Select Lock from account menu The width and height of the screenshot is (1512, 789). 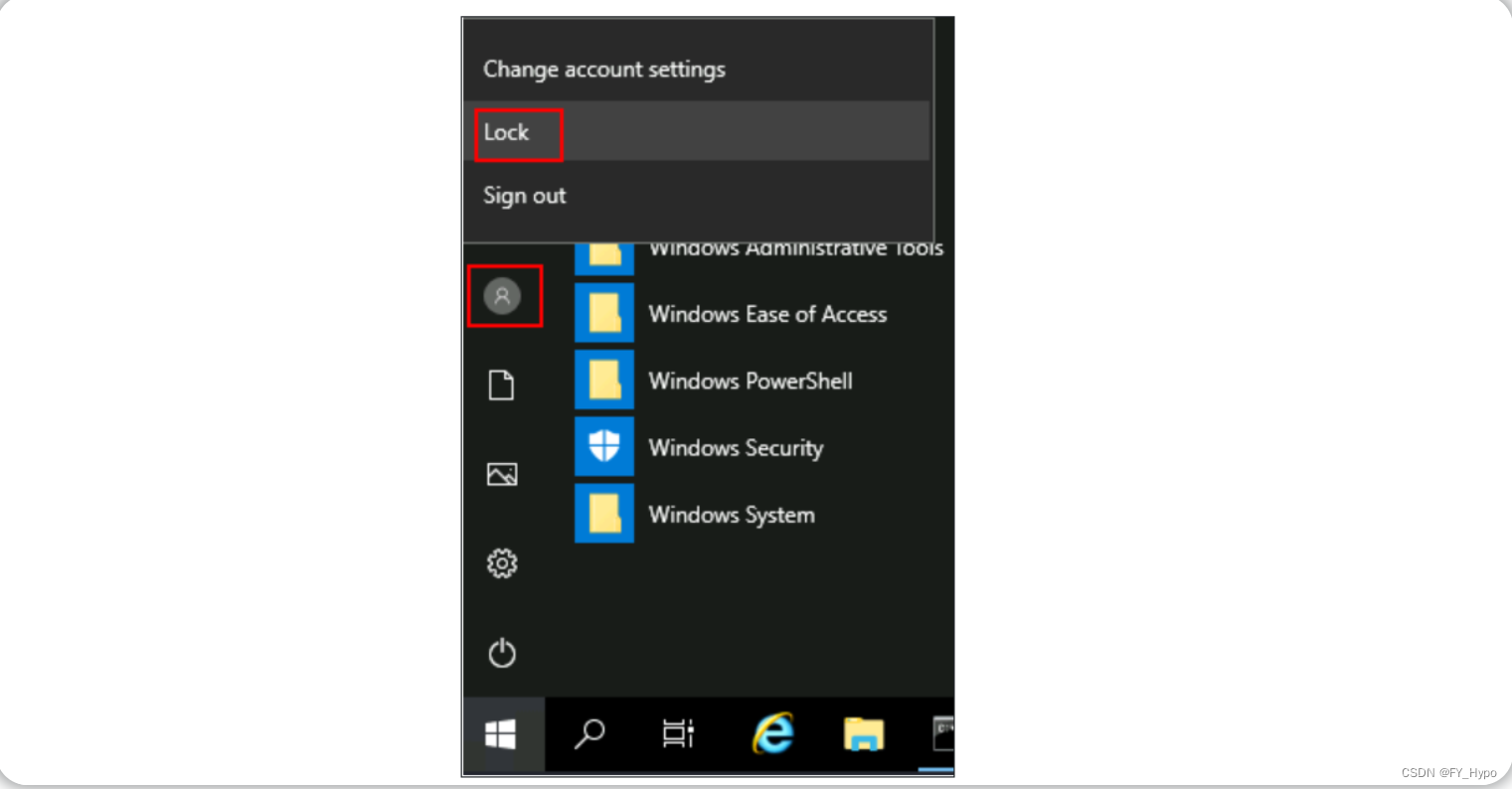pos(697,132)
